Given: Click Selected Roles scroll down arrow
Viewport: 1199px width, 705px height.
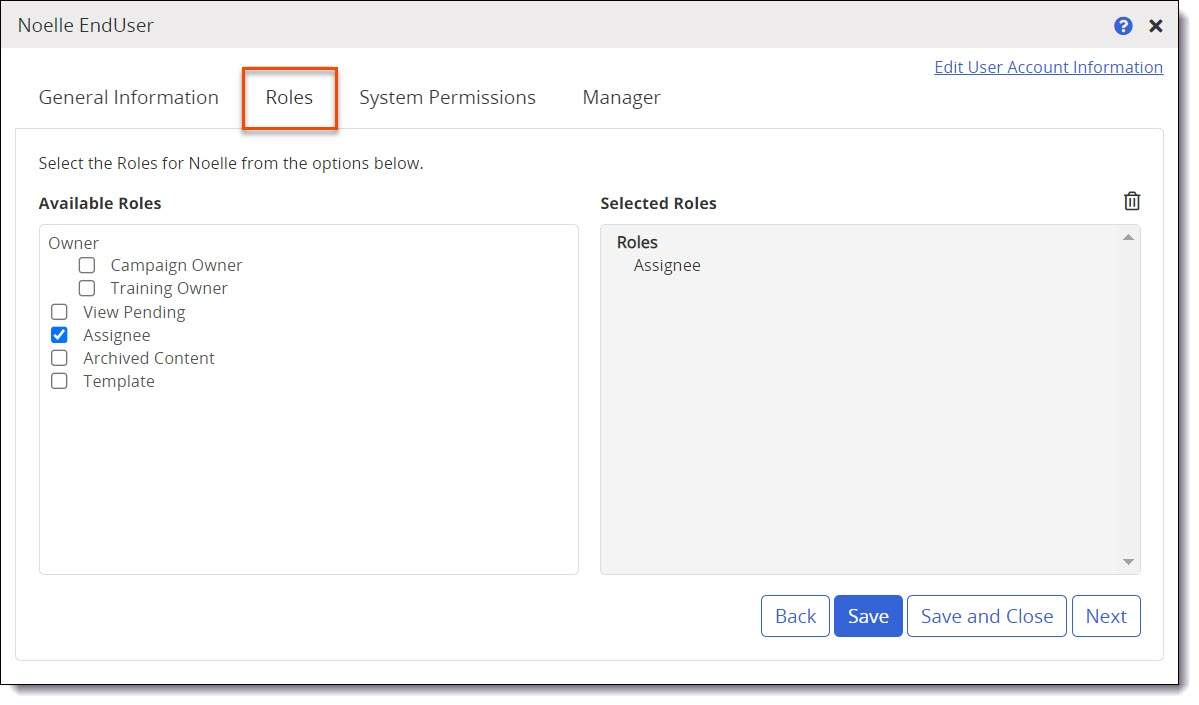Looking at the screenshot, I should coord(1128,562).
